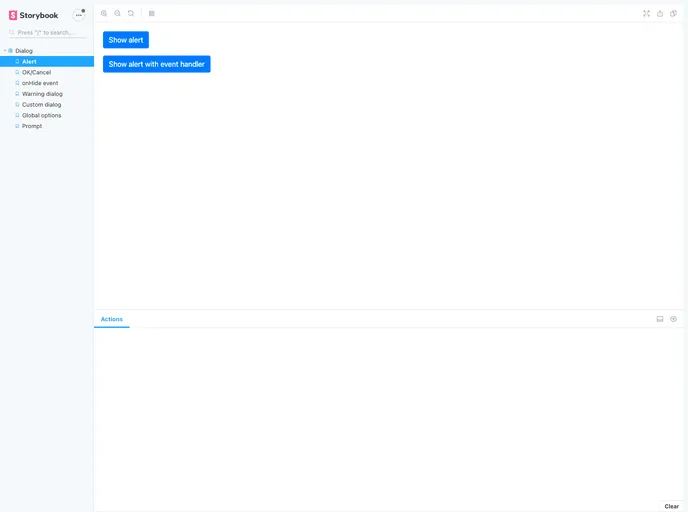Click the Storybook logo
The width and height of the screenshot is (688, 512).
33,15
